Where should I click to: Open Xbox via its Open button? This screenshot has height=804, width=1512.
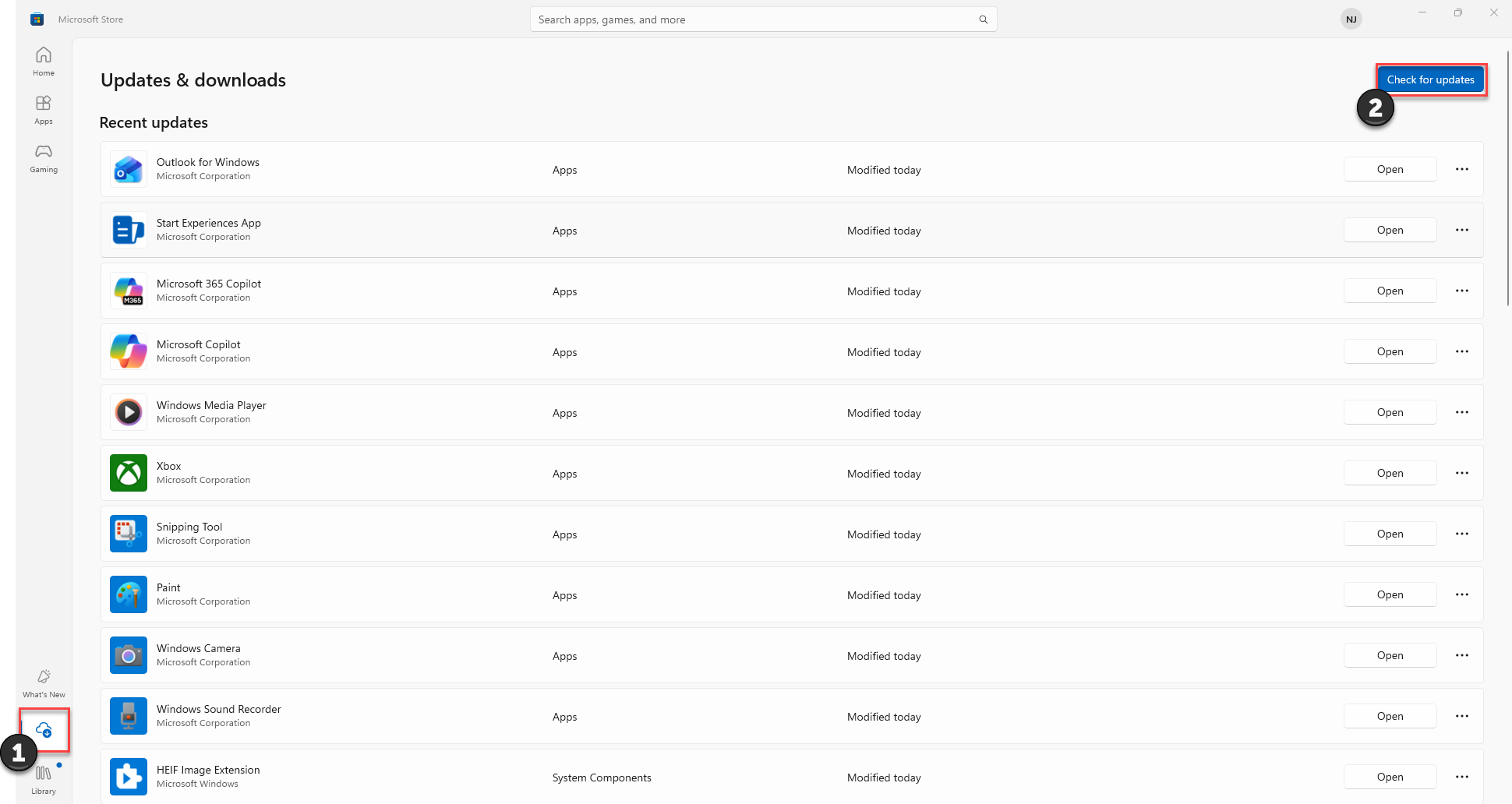point(1390,473)
